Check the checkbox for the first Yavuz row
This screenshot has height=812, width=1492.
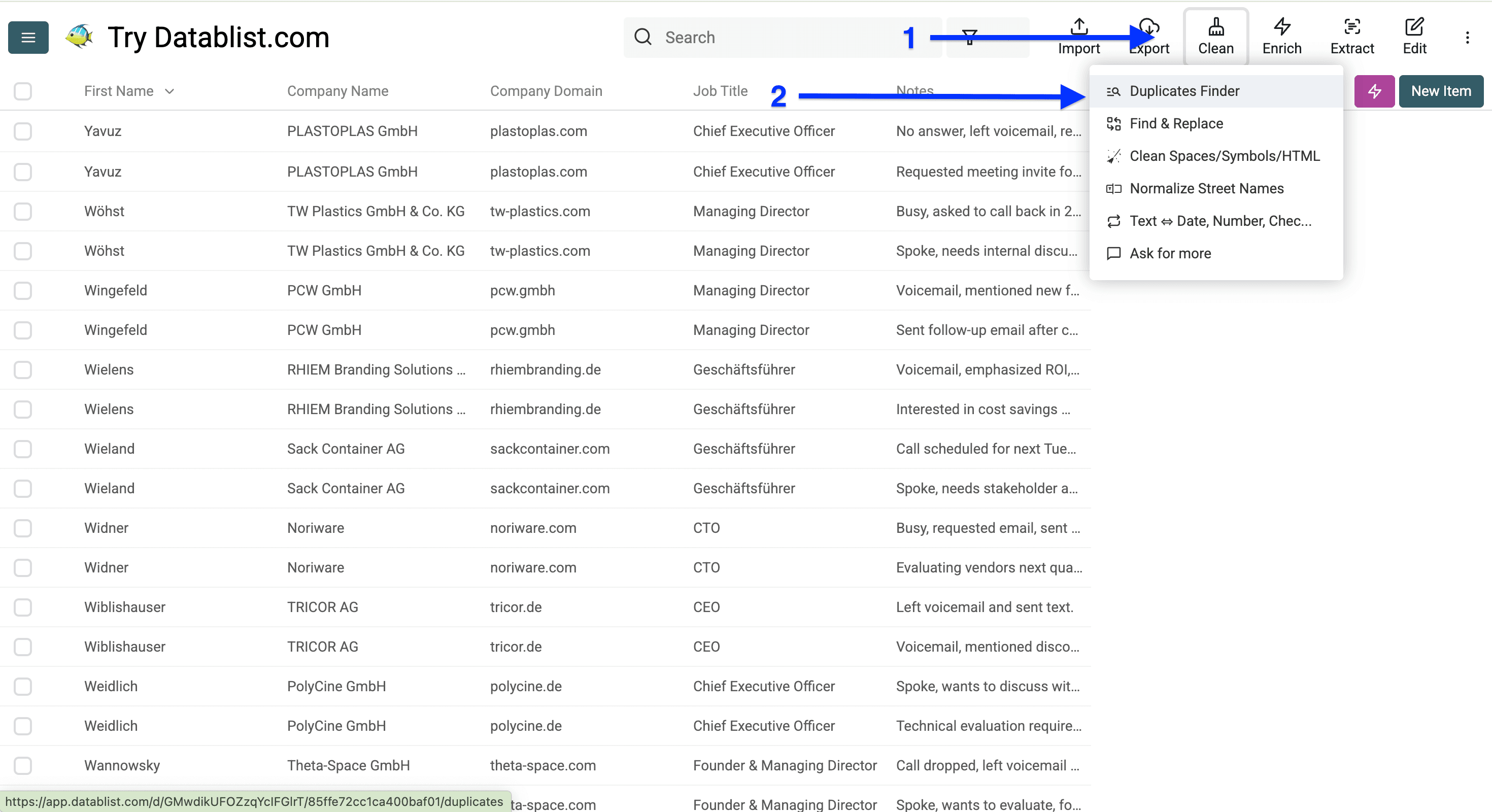tap(23, 131)
